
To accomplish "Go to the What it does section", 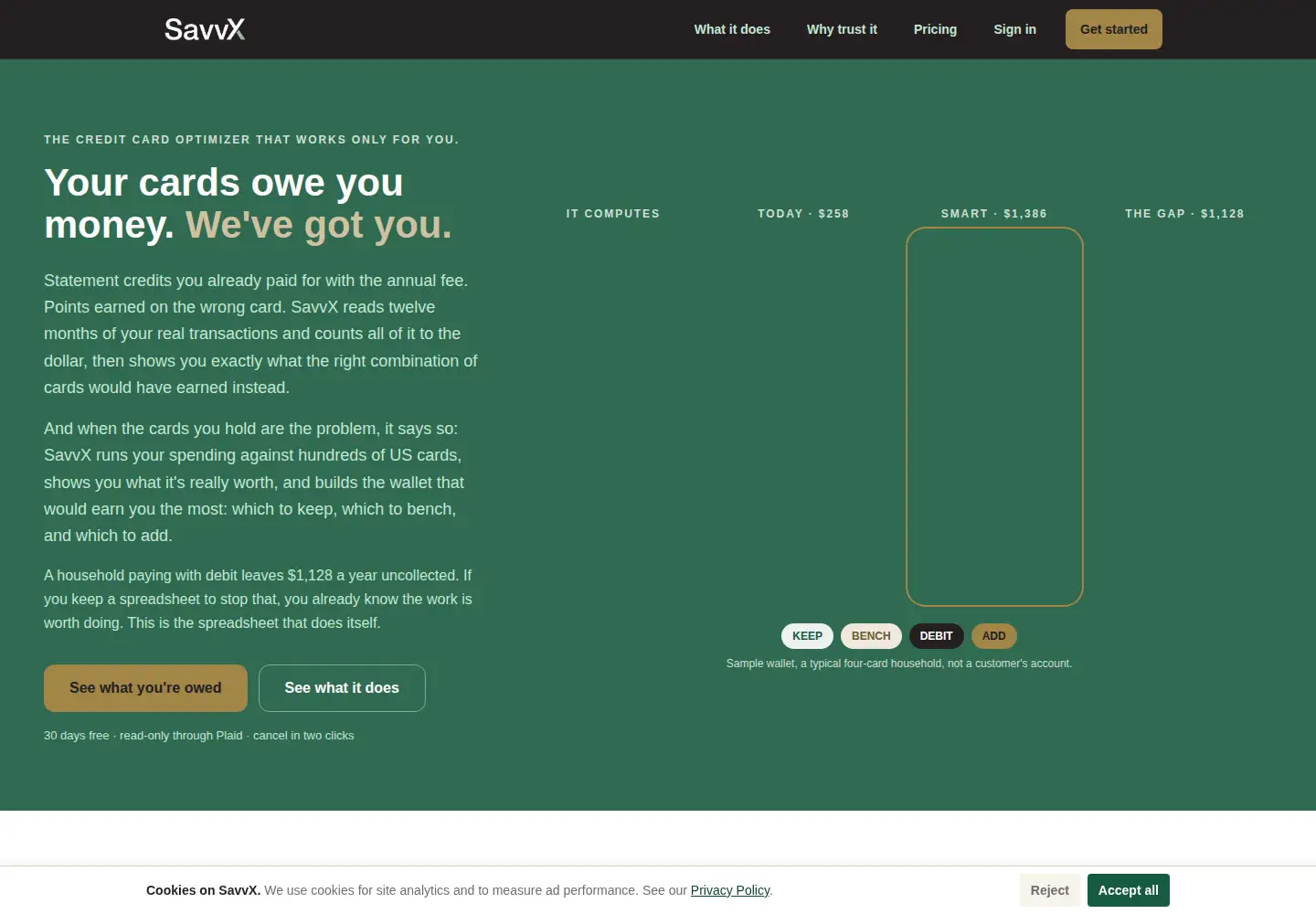I will point(732,29).
